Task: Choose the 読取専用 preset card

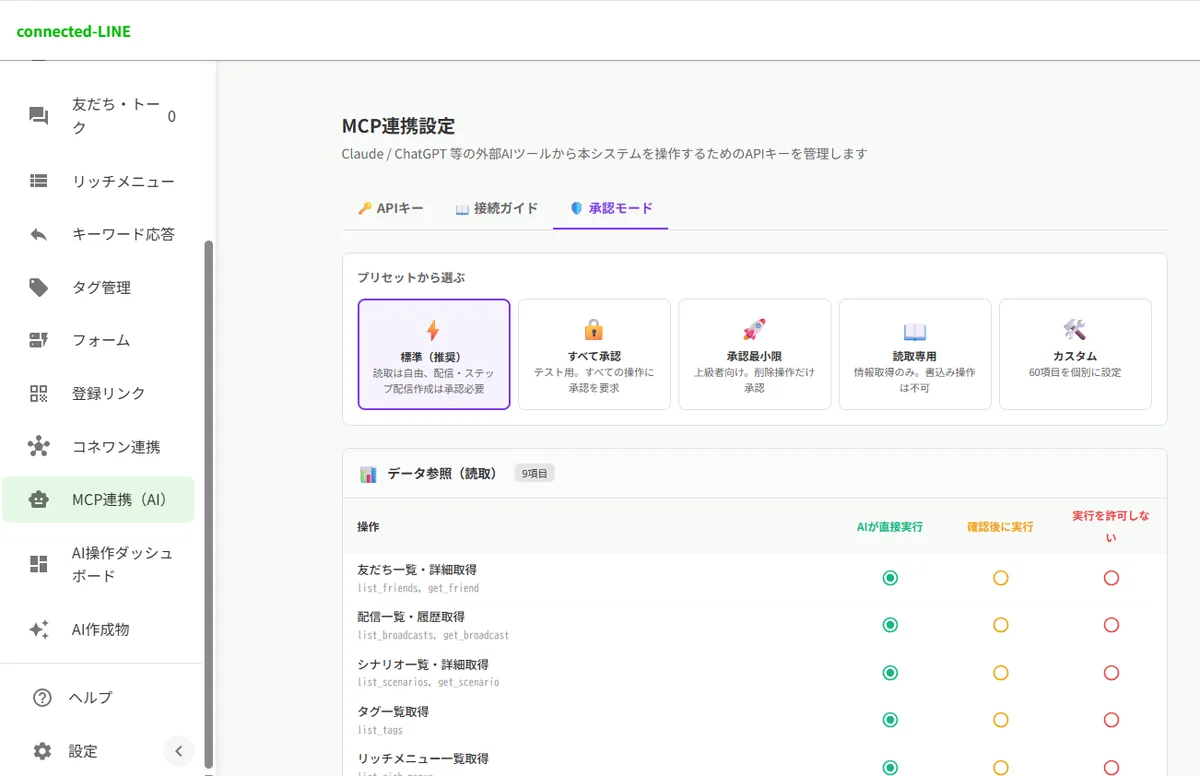Action: click(x=915, y=355)
